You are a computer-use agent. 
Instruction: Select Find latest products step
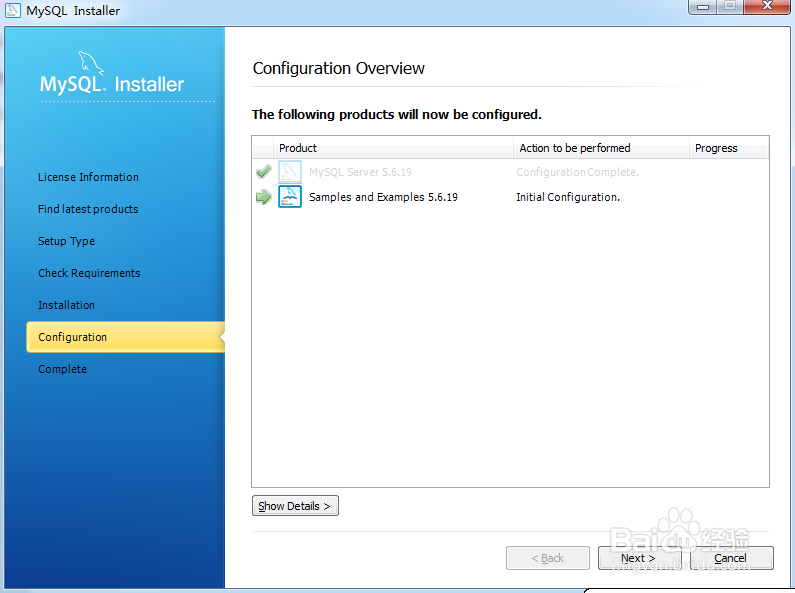[x=88, y=209]
